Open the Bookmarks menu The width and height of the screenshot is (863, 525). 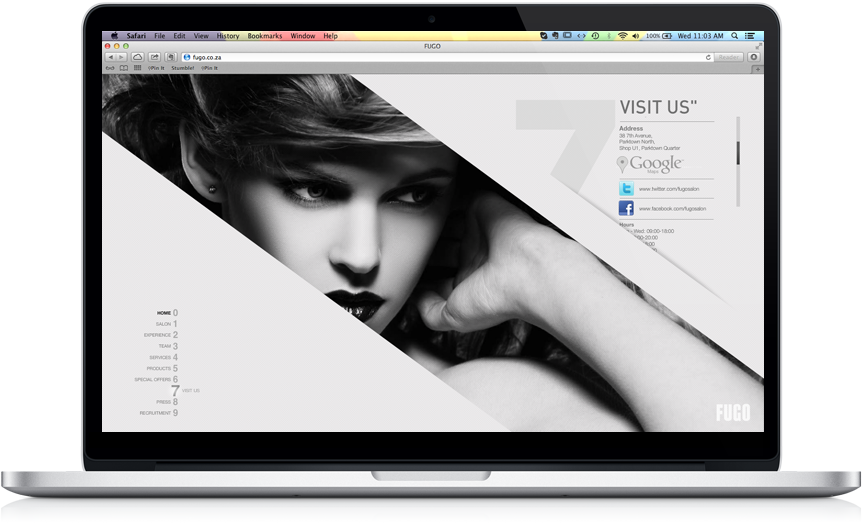(265, 36)
